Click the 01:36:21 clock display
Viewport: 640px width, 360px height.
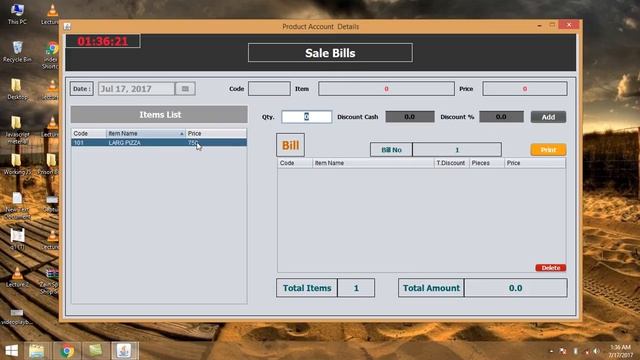tap(103, 41)
